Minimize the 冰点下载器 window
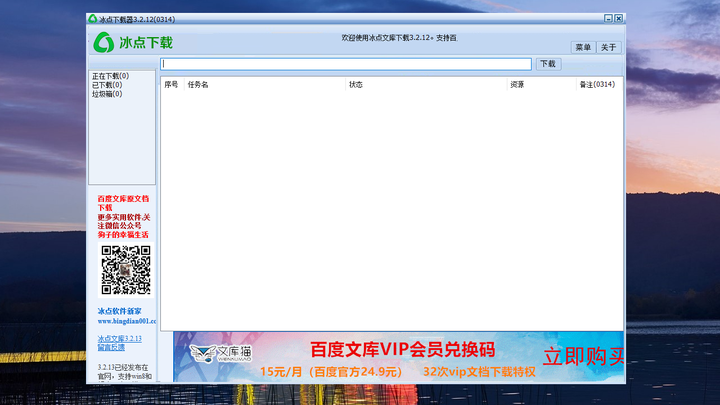Viewport: 720px width, 405px height. point(608,18)
